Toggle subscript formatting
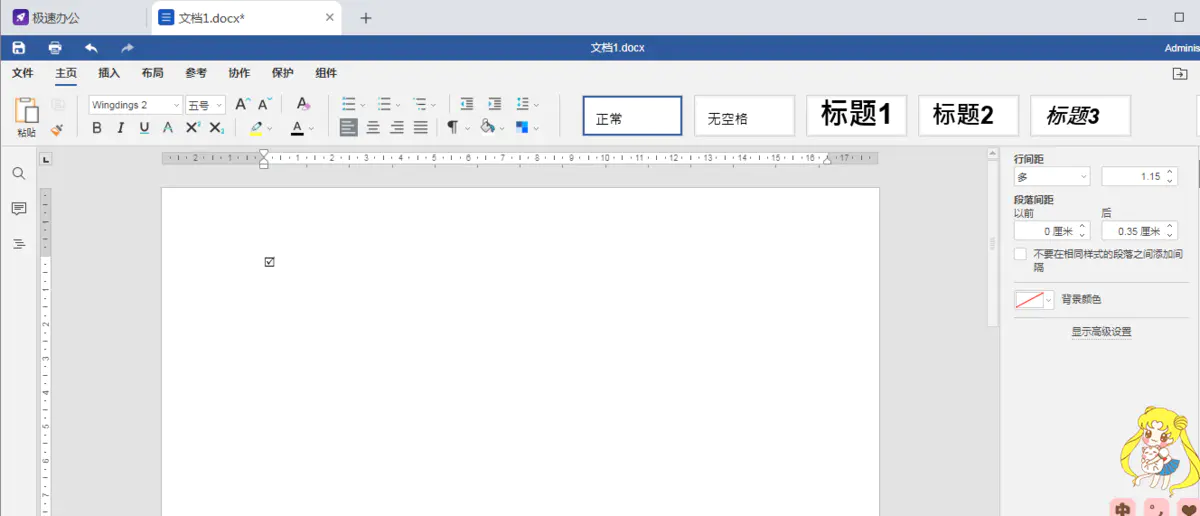1200x516 pixels. tap(217, 128)
